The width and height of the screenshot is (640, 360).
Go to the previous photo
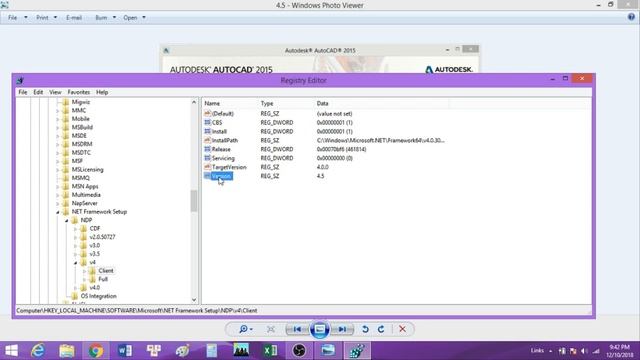(x=297, y=329)
